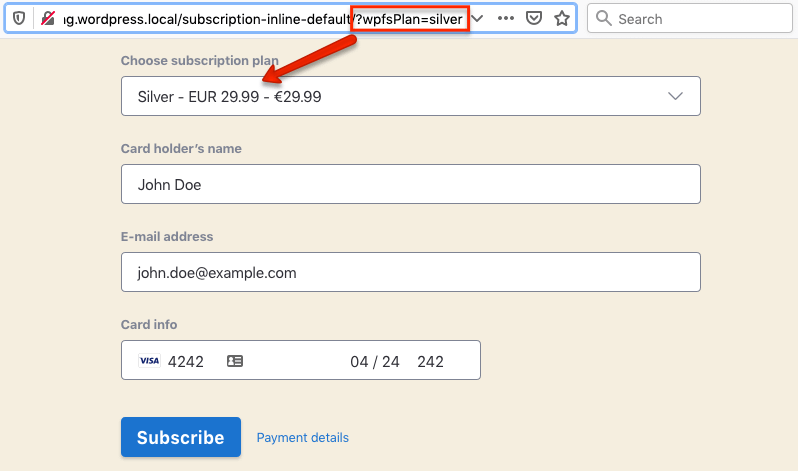Click the Save to Pocket icon

535,19
